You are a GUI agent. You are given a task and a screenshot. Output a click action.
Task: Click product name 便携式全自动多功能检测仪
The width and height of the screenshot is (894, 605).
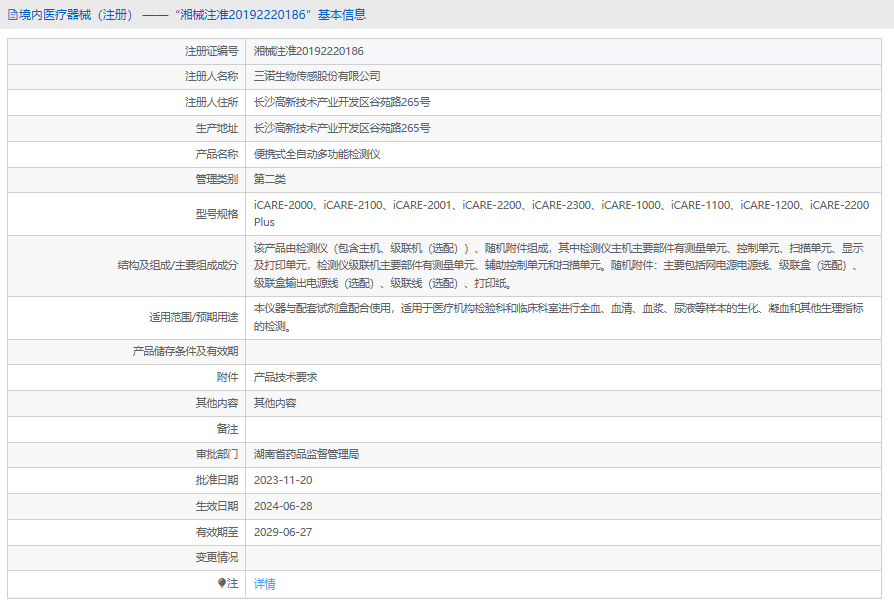click(x=317, y=154)
